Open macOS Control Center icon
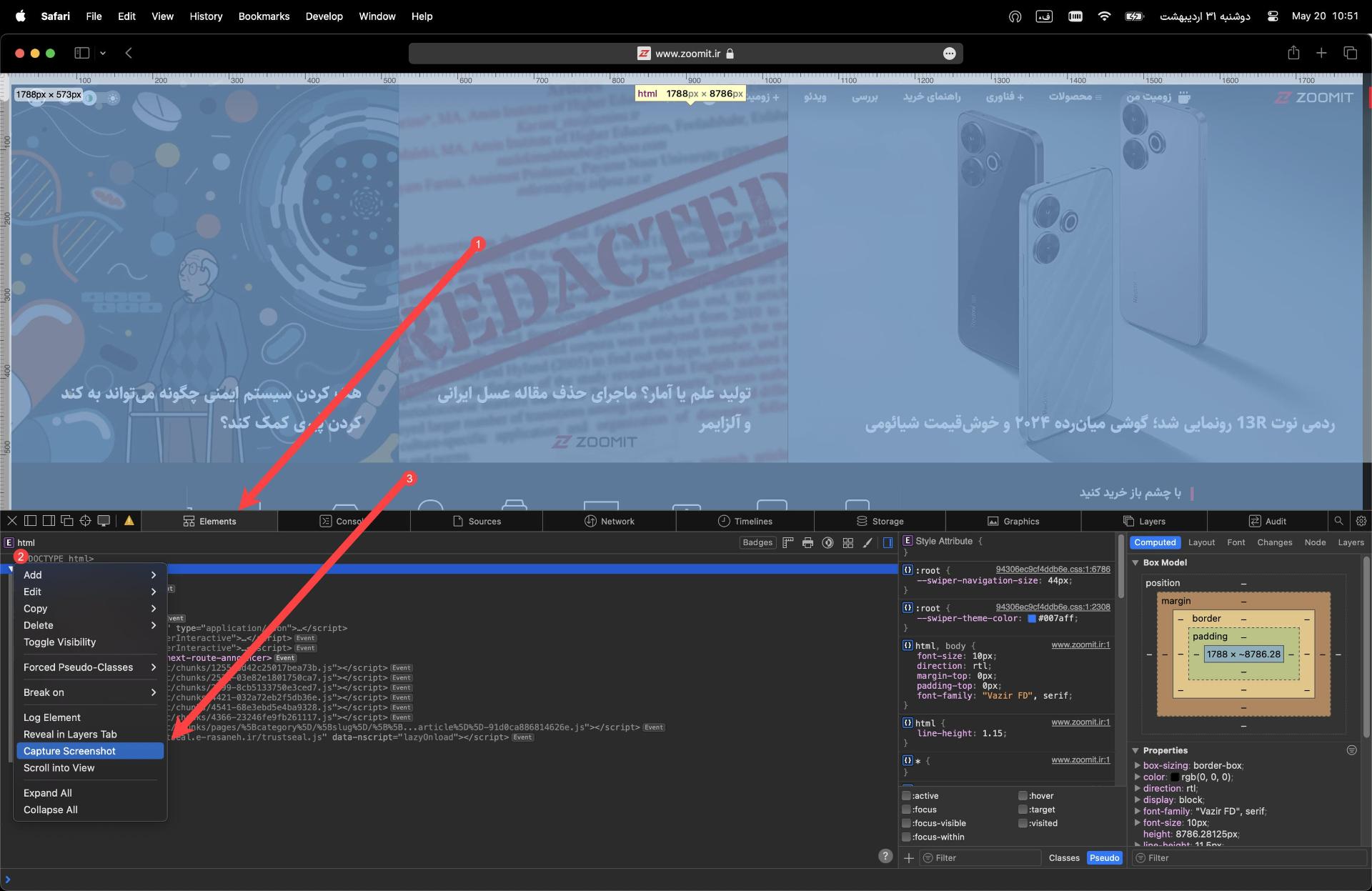 1273,16
